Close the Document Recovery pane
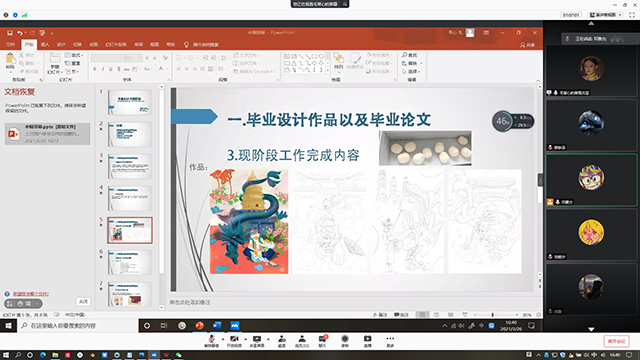 pos(83,302)
